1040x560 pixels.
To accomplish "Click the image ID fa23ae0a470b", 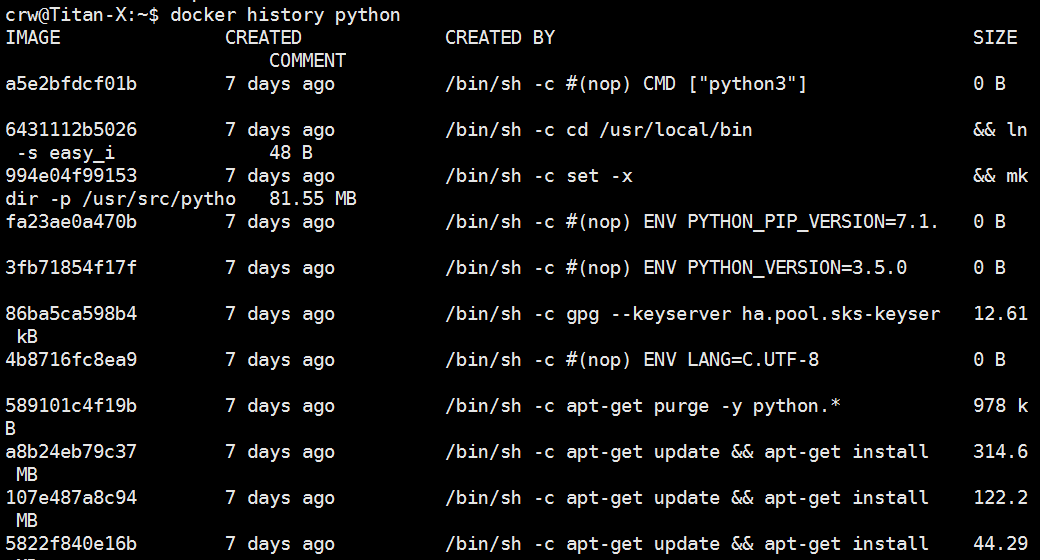I will click(71, 222).
